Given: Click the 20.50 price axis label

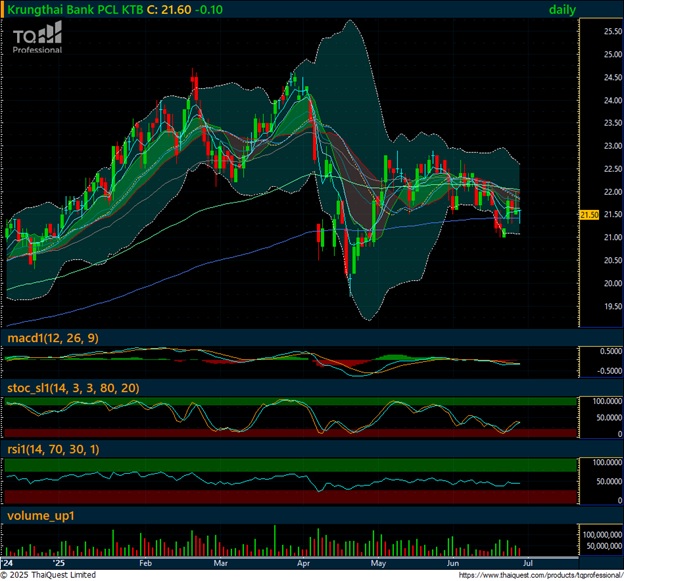Looking at the screenshot, I should click(x=613, y=261).
